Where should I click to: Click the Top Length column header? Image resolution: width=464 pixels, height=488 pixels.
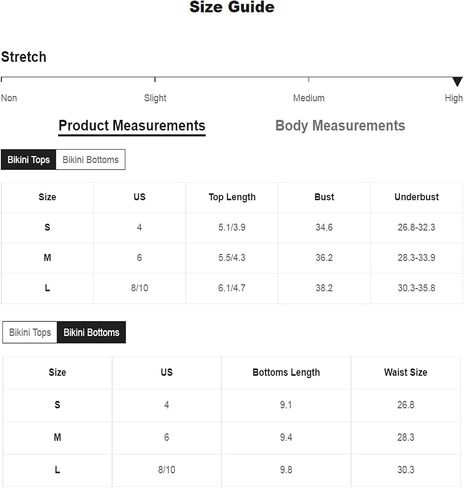click(232, 197)
